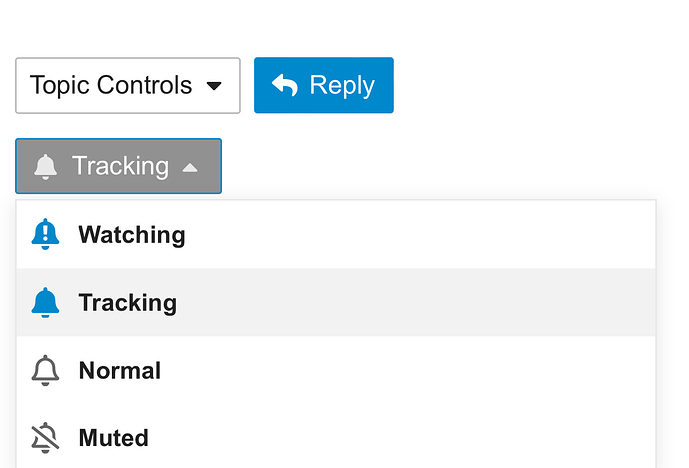
Task: Click the crossed-out Muted bell icon
Action: pyautogui.click(x=46, y=438)
